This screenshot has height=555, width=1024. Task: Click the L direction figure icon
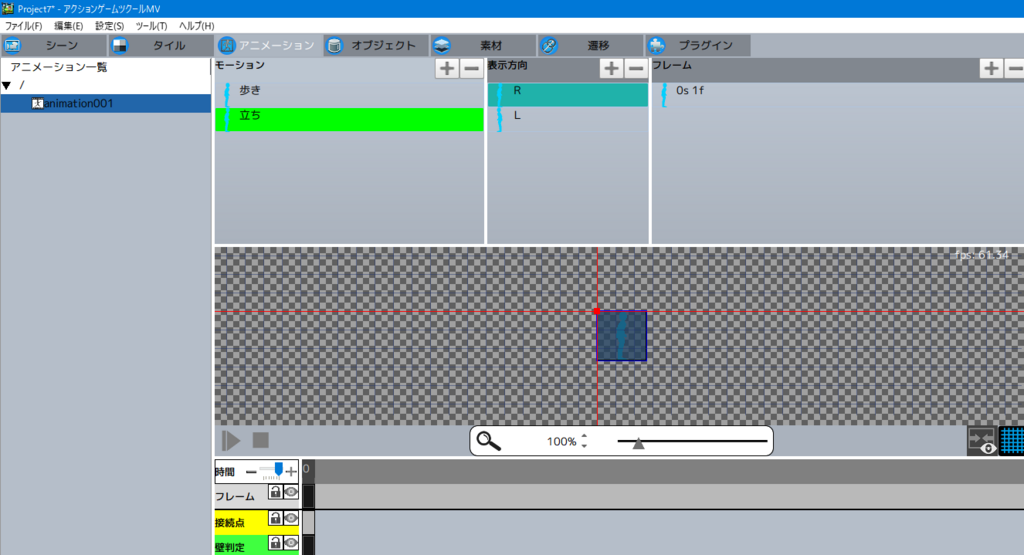click(500, 120)
